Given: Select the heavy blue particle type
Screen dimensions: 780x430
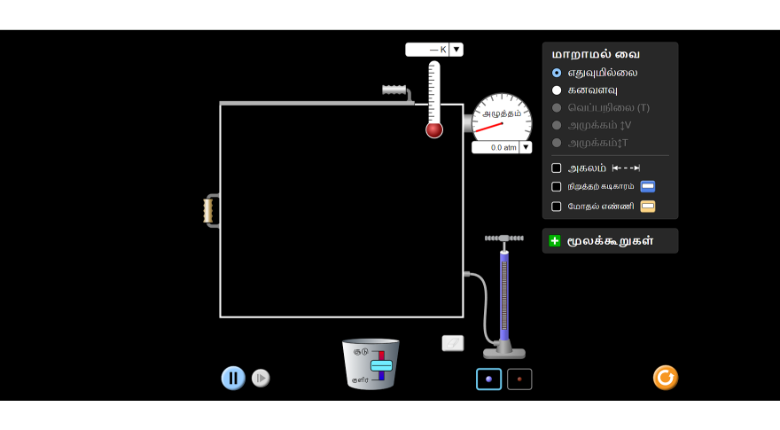Looking at the screenshot, I should pyautogui.click(x=488, y=379).
